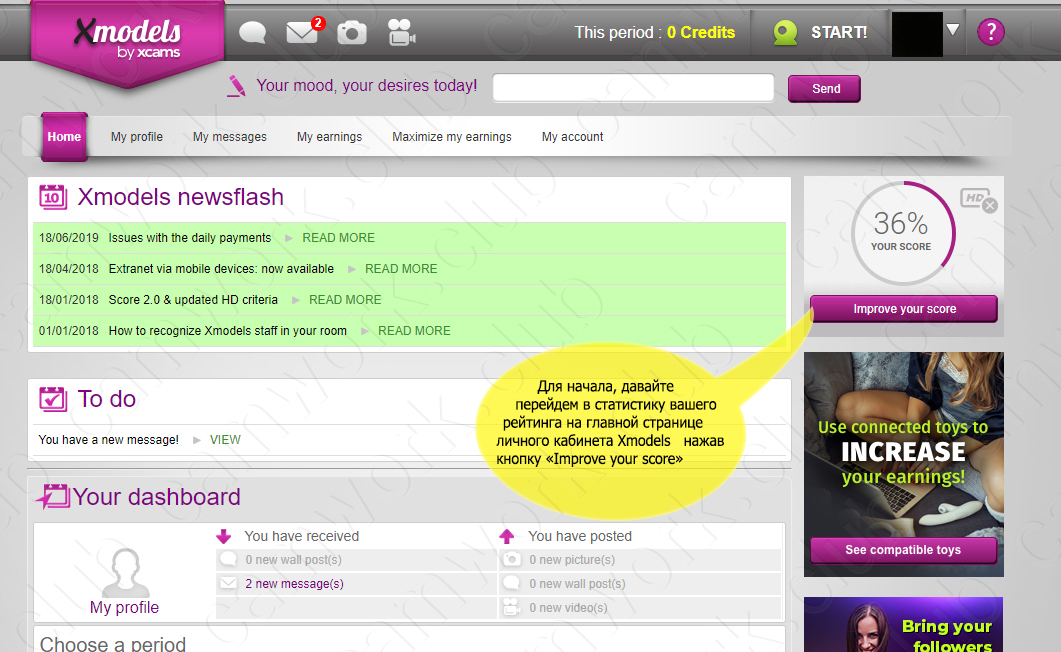The height and width of the screenshot is (652, 1061).
Task: Click the Improve your score button
Action: tap(903, 309)
